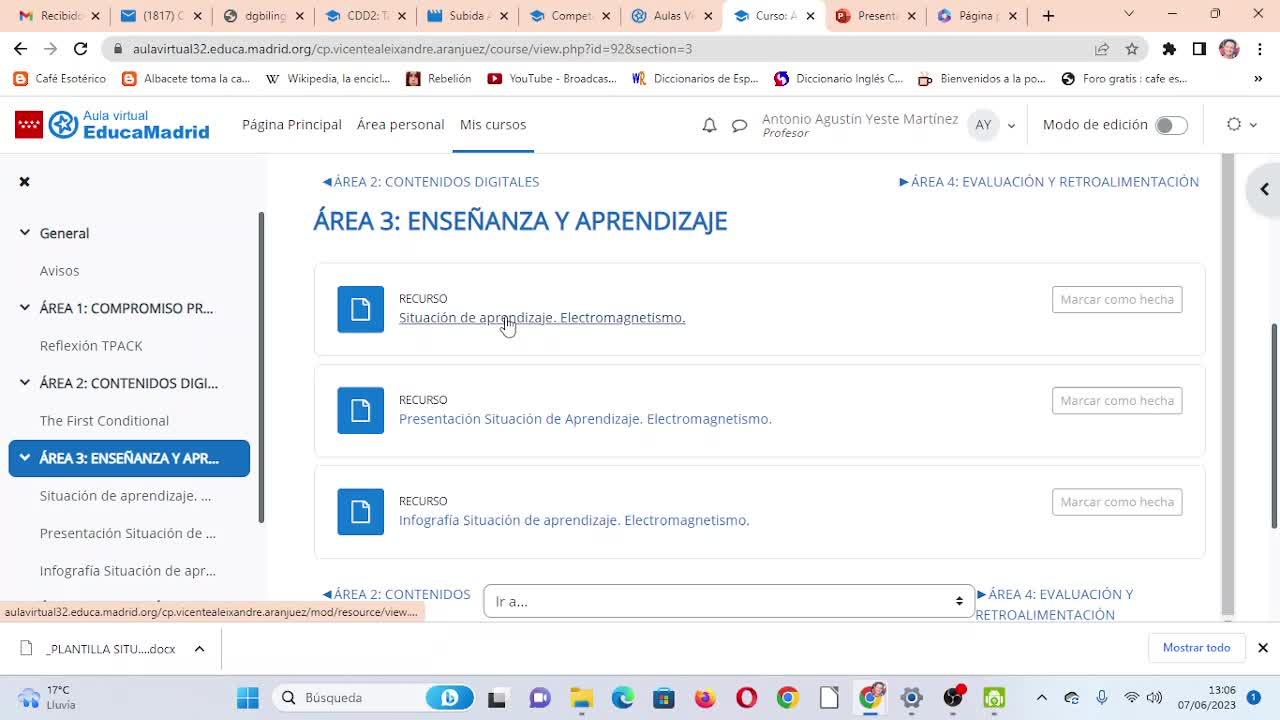Open file icon for Infografía Situación de aprendizaje
The height and width of the screenshot is (720, 1280).
[x=361, y=511]
